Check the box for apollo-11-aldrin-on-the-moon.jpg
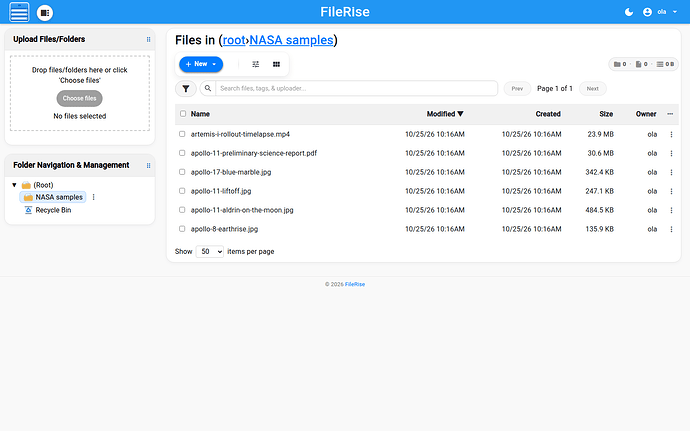 182,210
